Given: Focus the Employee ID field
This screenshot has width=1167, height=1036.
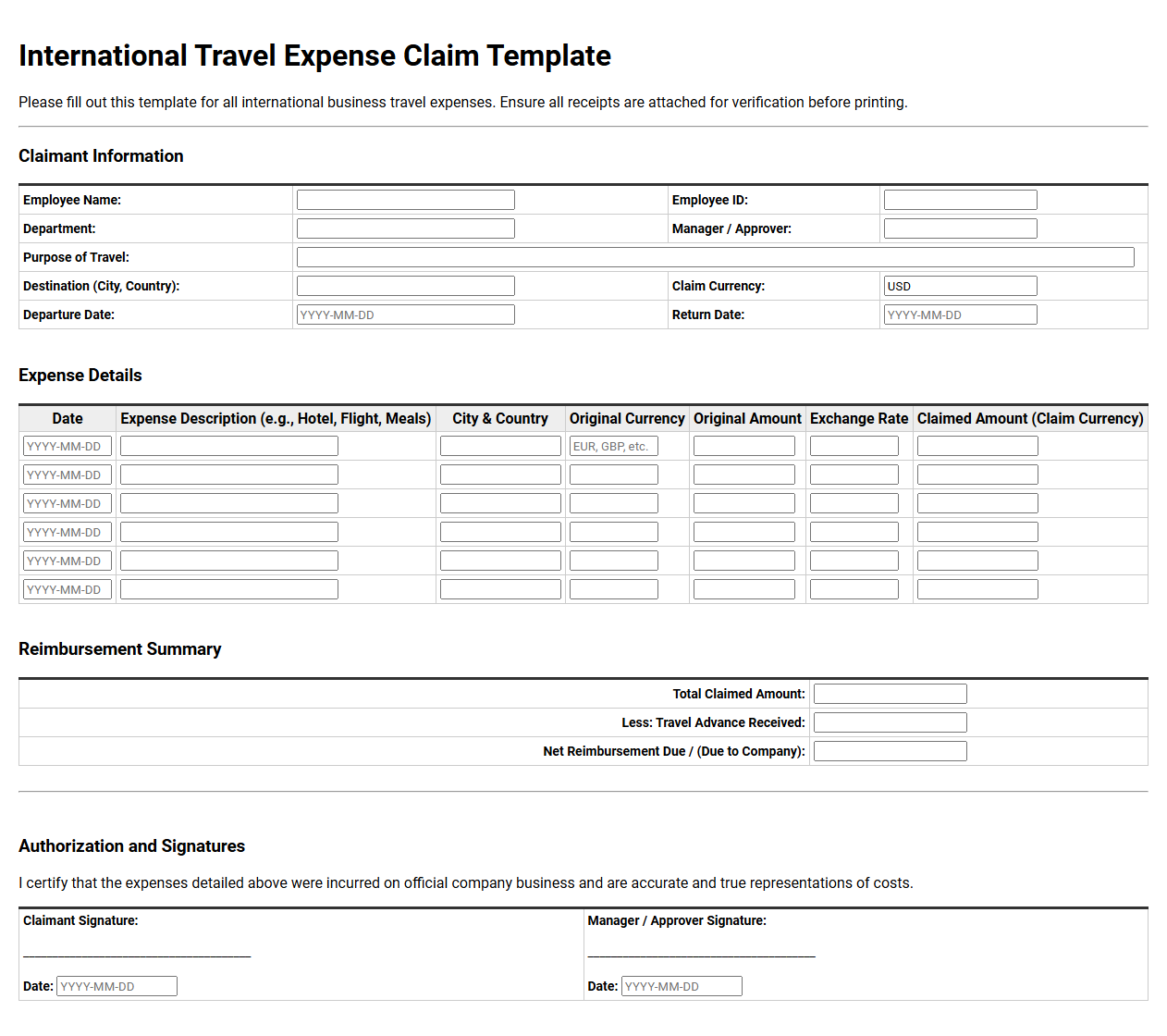Looking at the screenshot, I should [960, 200].
